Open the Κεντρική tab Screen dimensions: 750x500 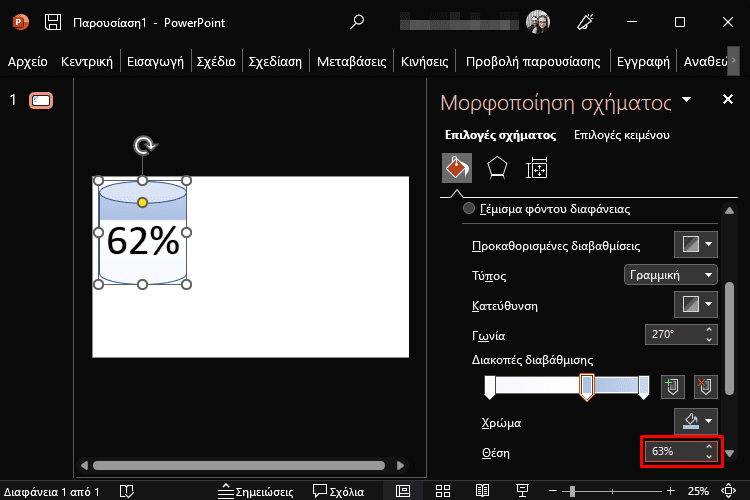tap(87, 62)
